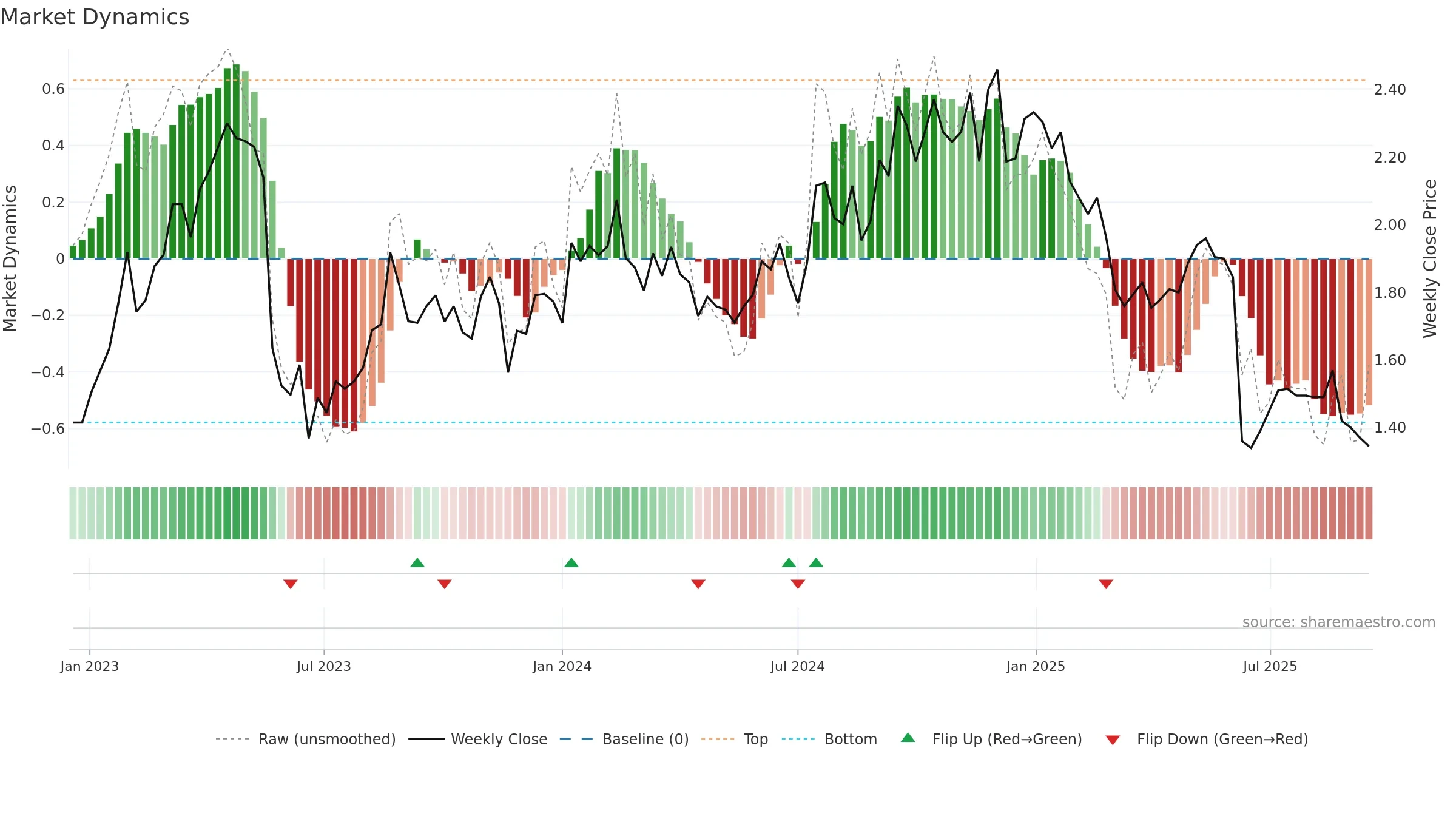This screenshot has width=1456, height=819.
Task: Click the −0.6 left axis label
Action: [48, 429]
